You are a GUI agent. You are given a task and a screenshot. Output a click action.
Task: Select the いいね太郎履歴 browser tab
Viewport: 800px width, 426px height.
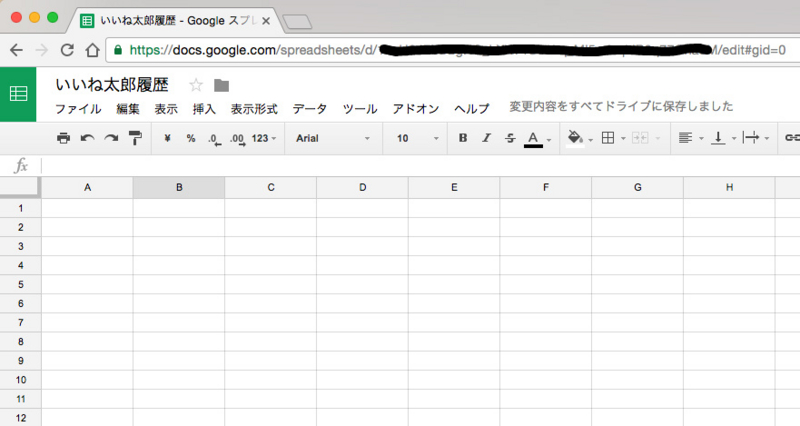click(x=177, y=20)
